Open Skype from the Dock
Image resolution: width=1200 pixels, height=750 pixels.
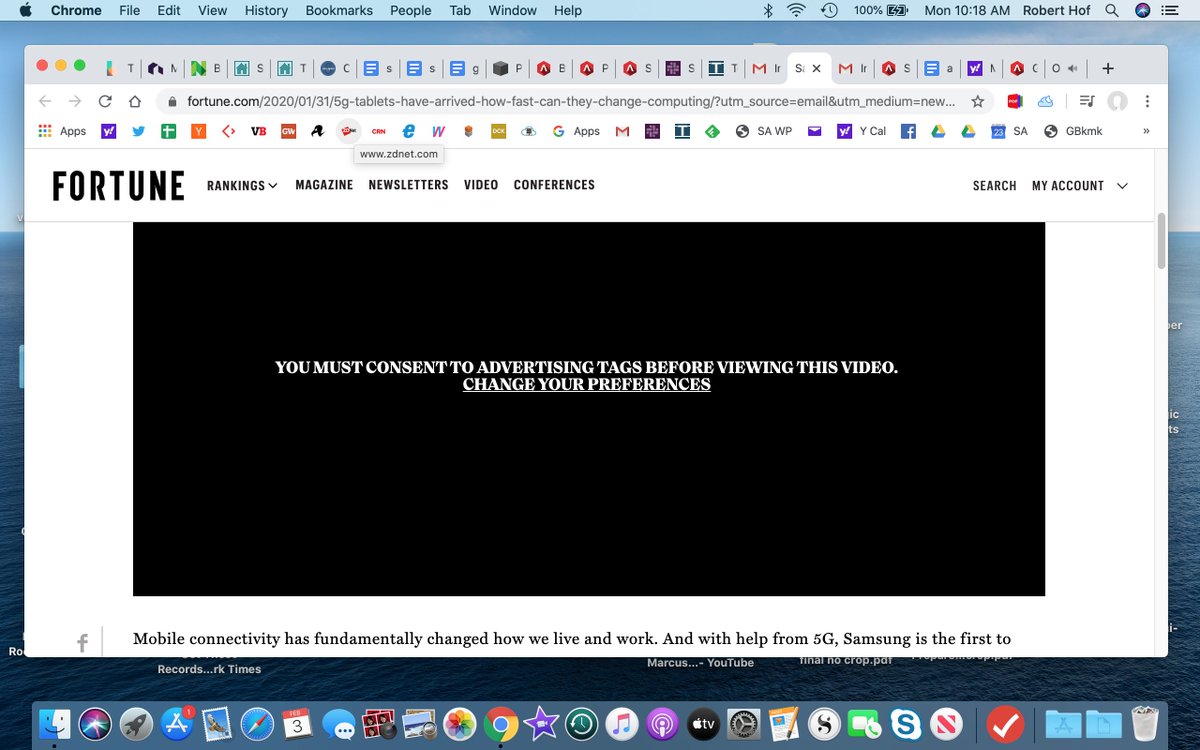905,723
